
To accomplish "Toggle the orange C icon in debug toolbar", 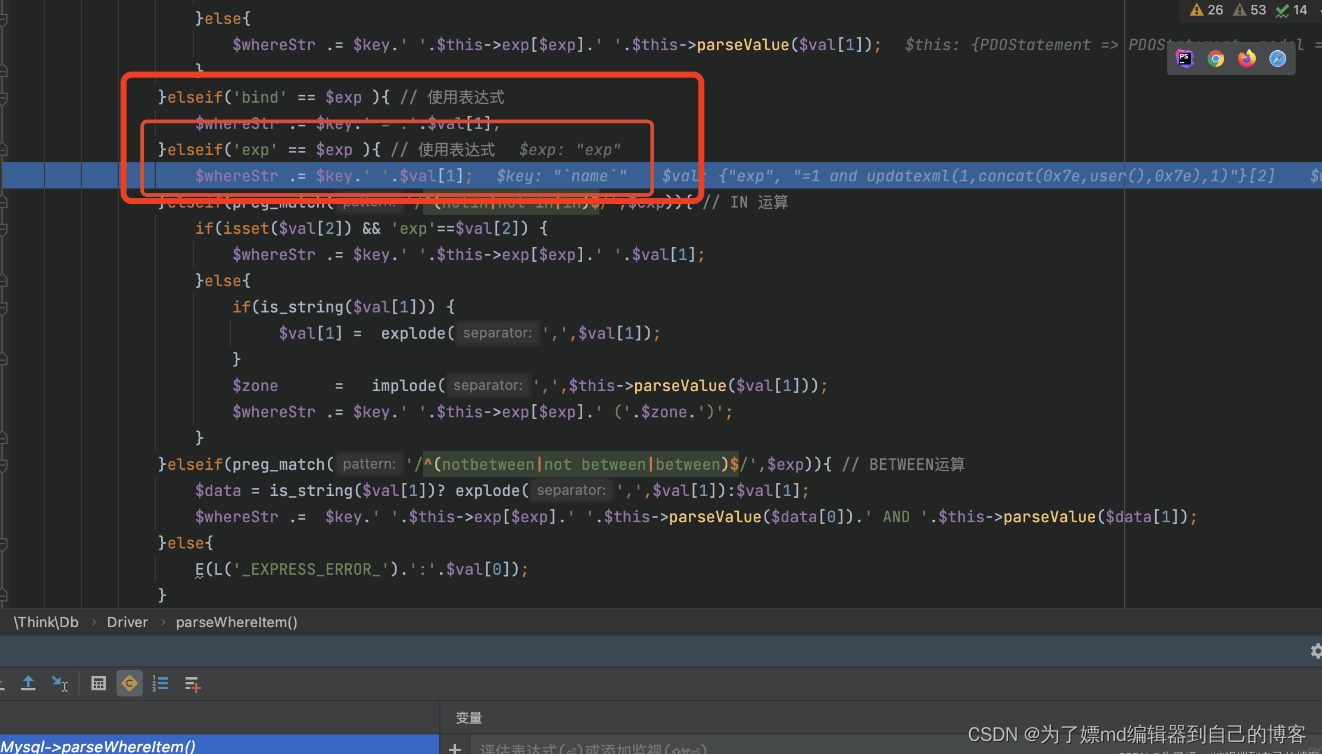I will 129,683.
